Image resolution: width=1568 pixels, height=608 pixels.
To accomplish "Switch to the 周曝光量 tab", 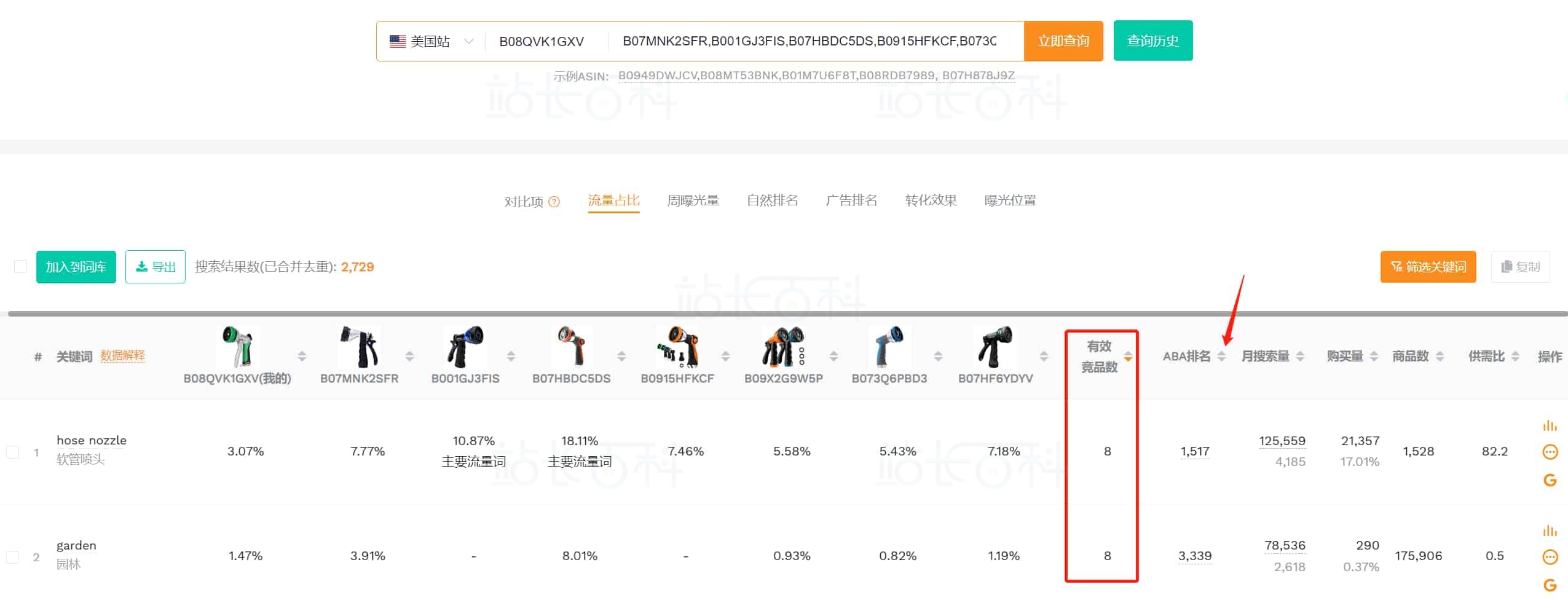I will pos(693,200).
